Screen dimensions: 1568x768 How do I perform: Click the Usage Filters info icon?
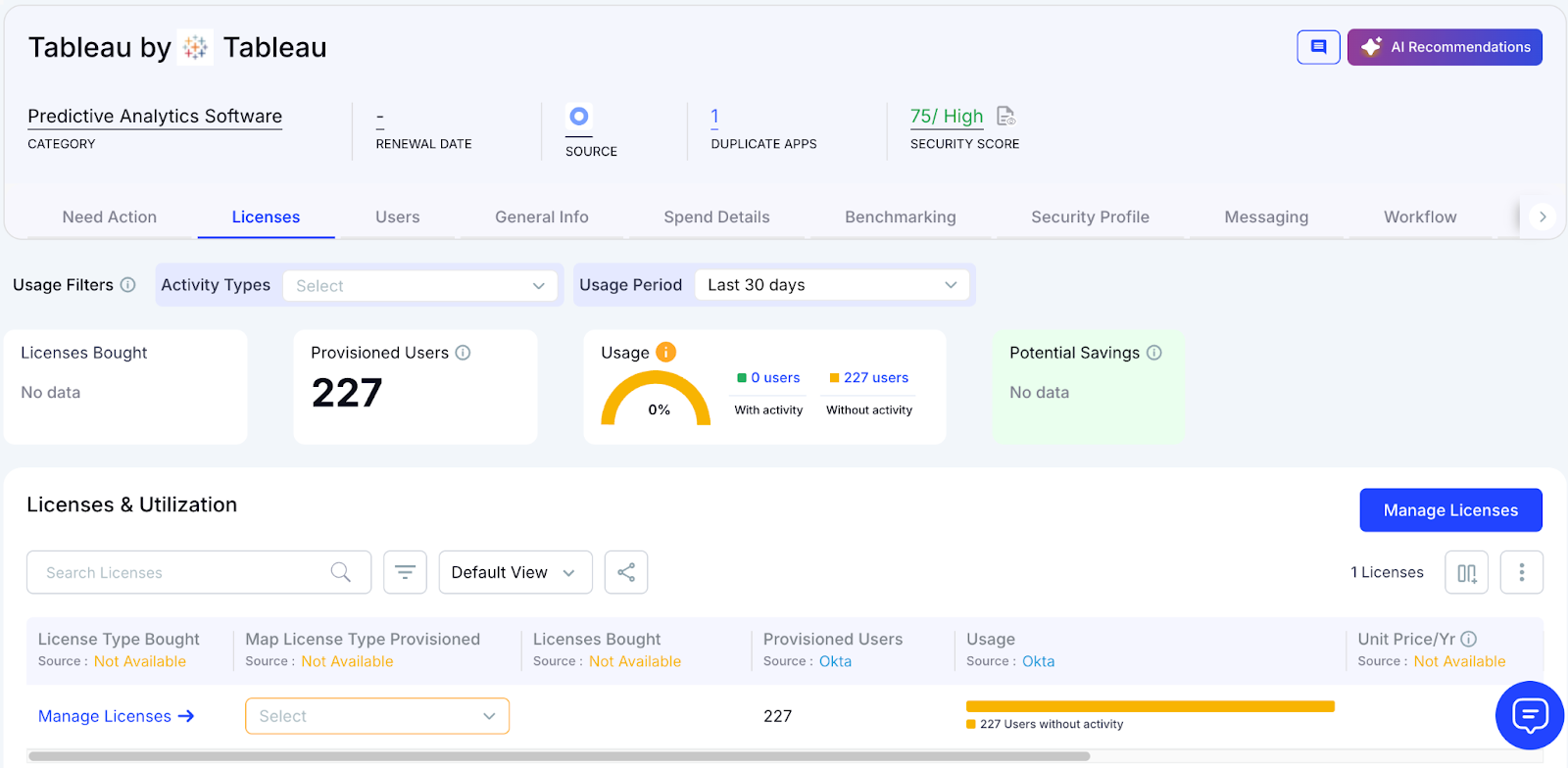pyautogui.click(x=127, y=285)
